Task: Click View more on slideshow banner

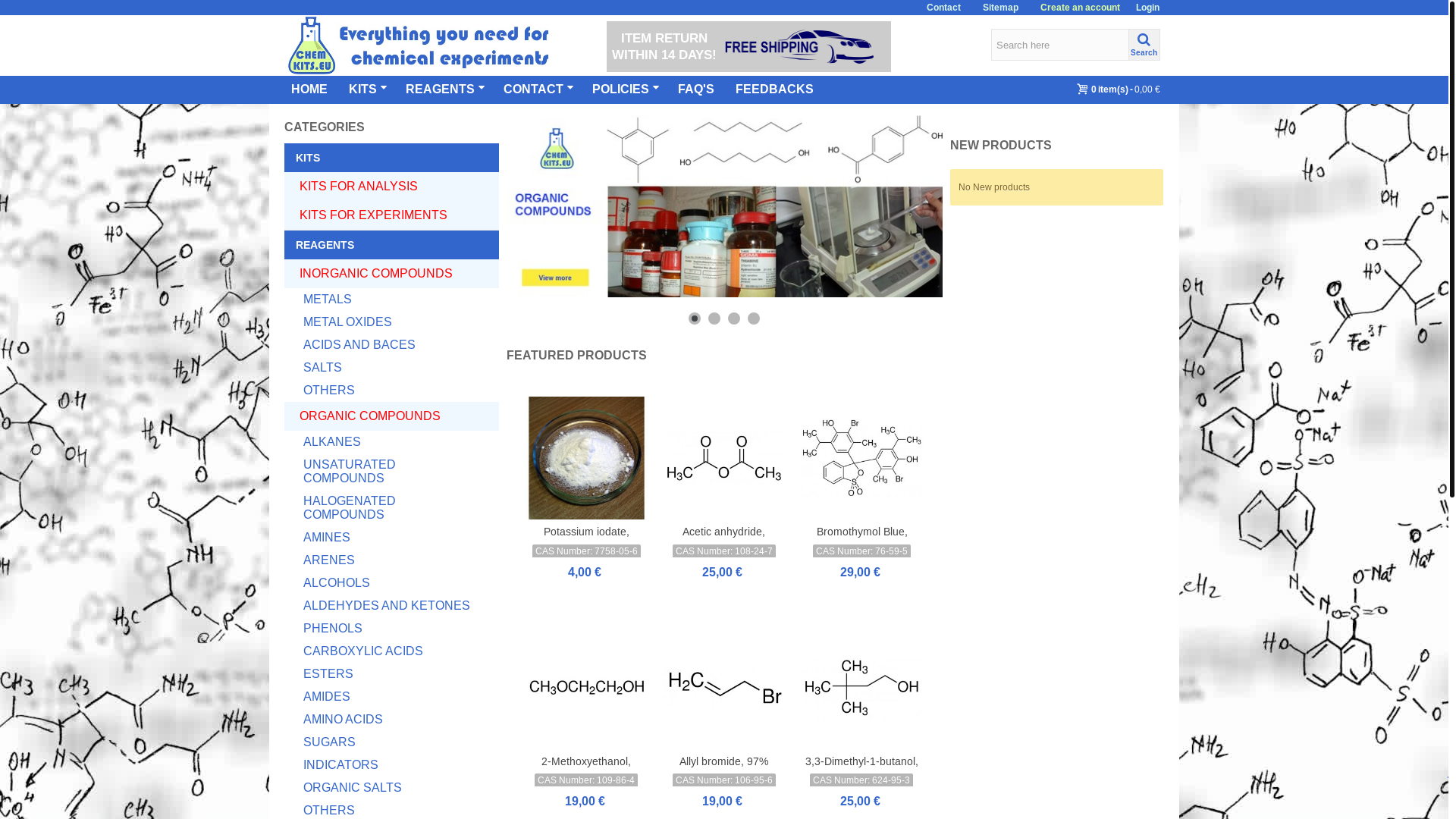Action: click(x=555, y=278)
